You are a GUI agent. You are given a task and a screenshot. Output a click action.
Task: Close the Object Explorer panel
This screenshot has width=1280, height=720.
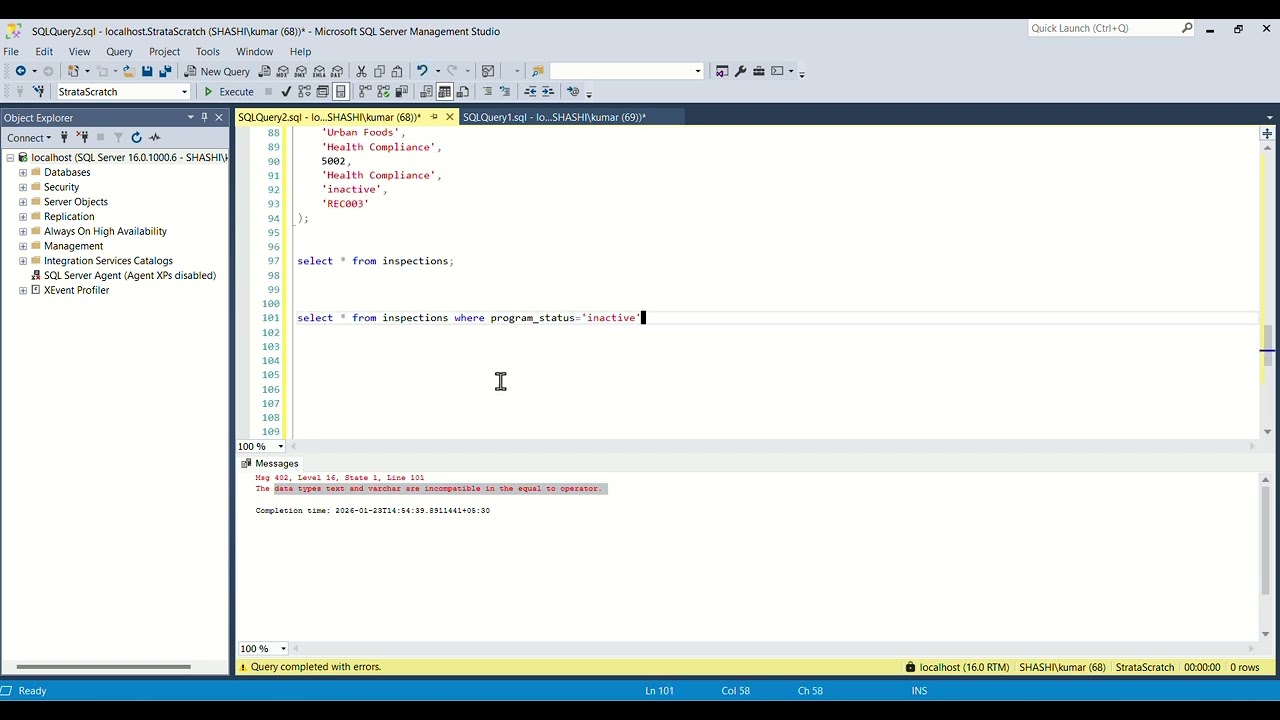tap(219, 117)
